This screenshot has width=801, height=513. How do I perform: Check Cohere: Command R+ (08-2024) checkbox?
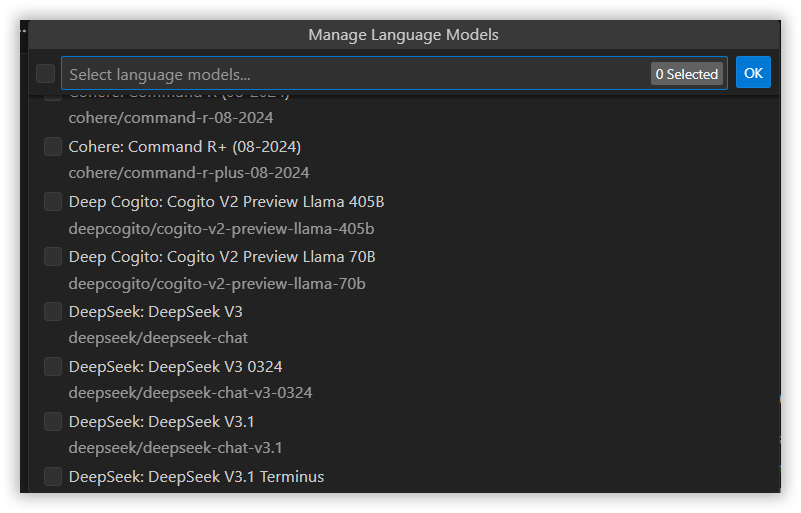click(53, 147)
